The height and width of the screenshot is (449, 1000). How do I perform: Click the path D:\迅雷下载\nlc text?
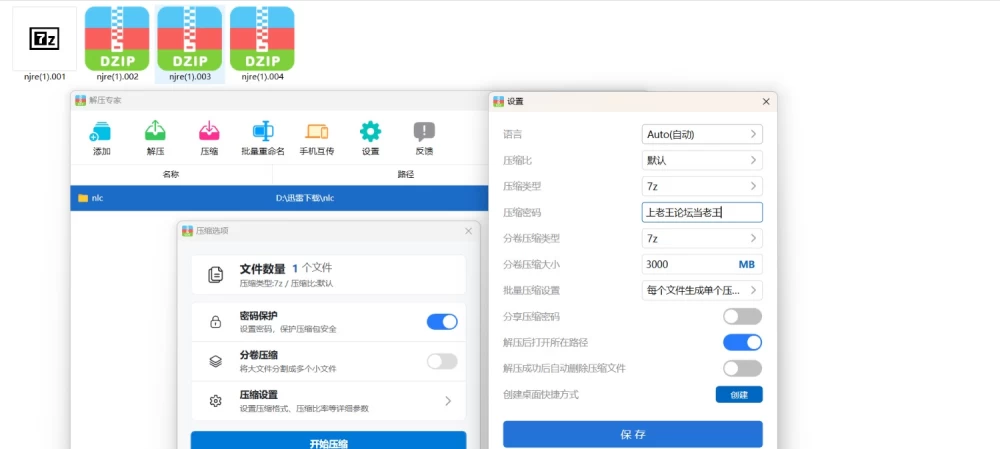[305, 198]
